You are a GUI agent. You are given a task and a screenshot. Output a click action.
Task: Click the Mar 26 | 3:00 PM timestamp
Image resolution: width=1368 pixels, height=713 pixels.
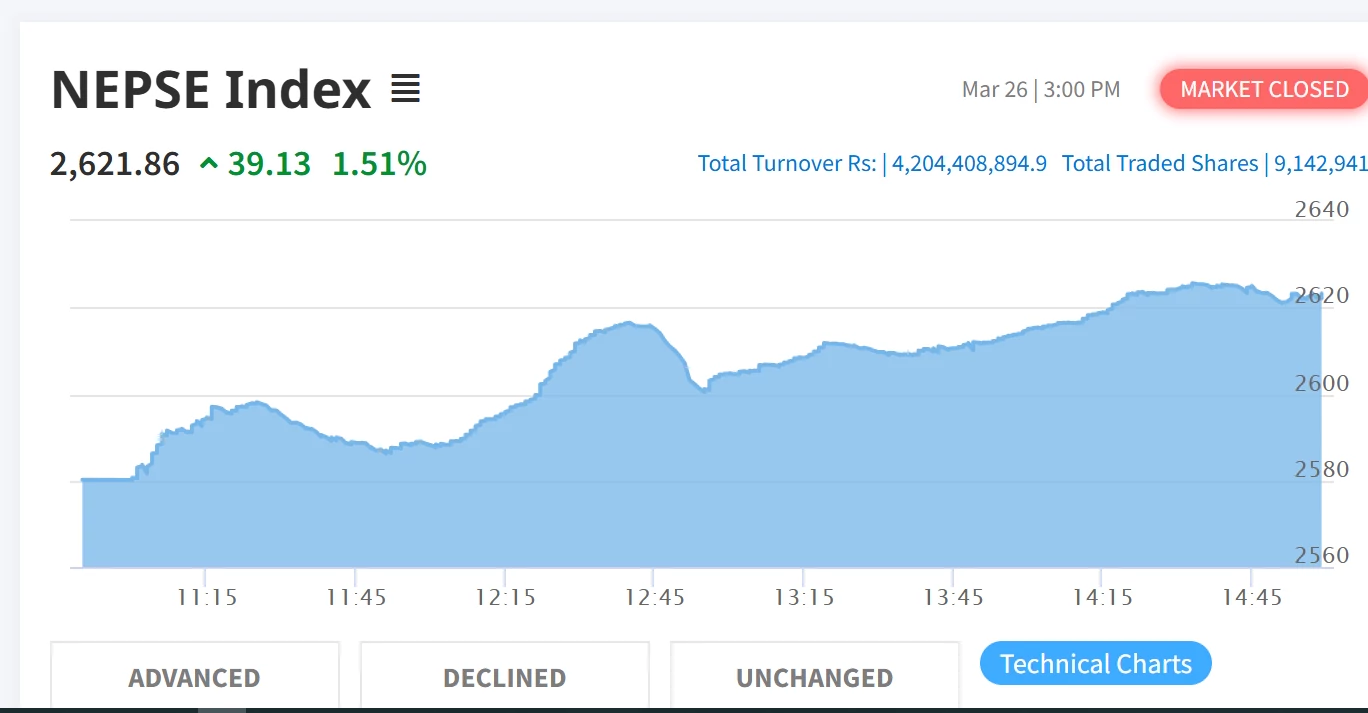coord(1041,89)
